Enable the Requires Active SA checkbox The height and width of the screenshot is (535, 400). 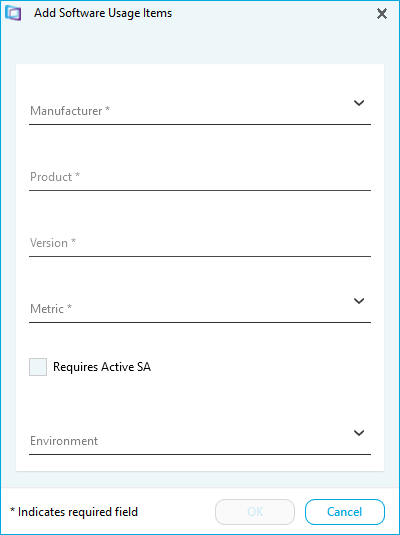pos(38,367)
